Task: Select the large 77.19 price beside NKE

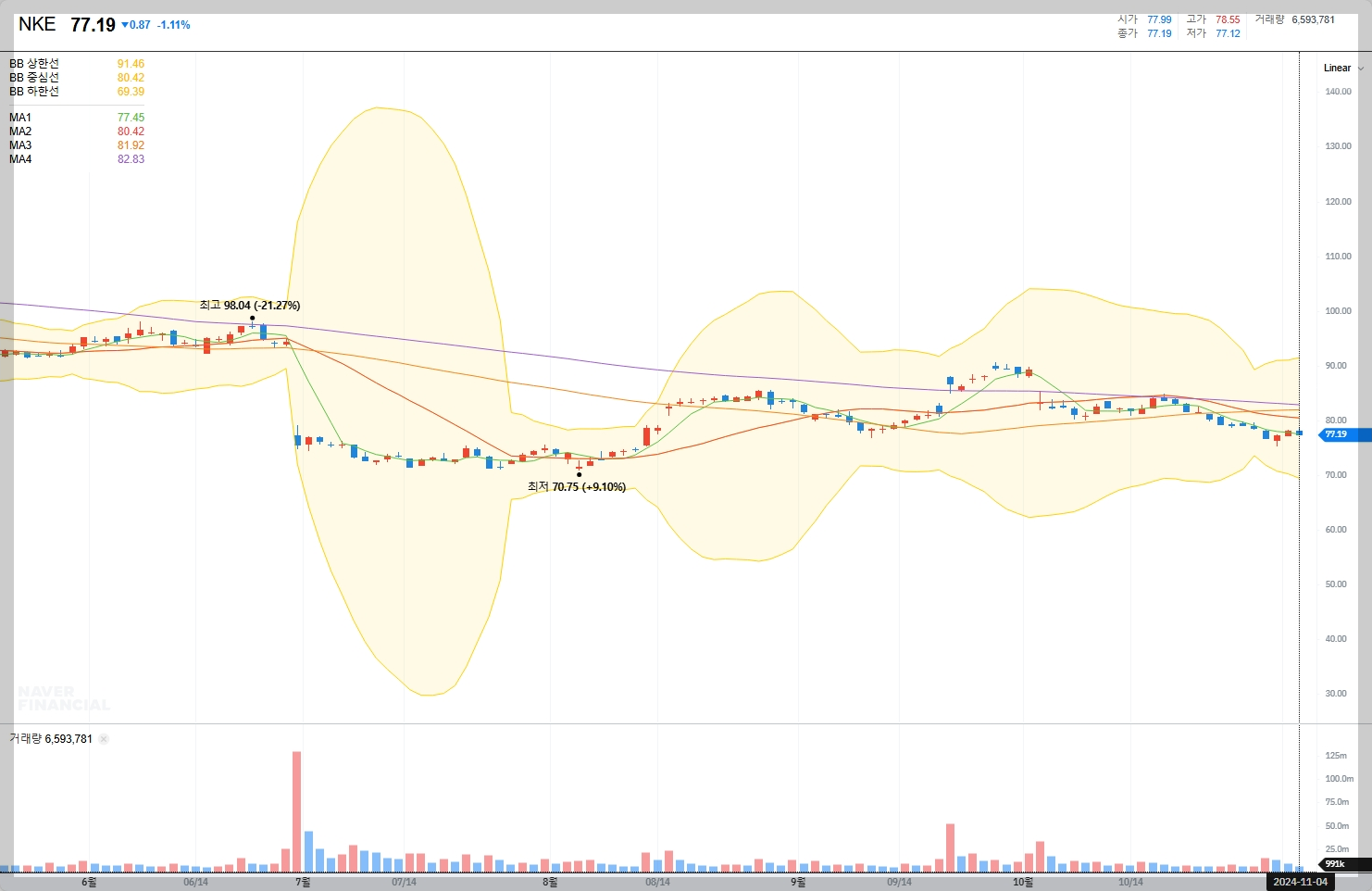Action: click(x=93, y=25)
